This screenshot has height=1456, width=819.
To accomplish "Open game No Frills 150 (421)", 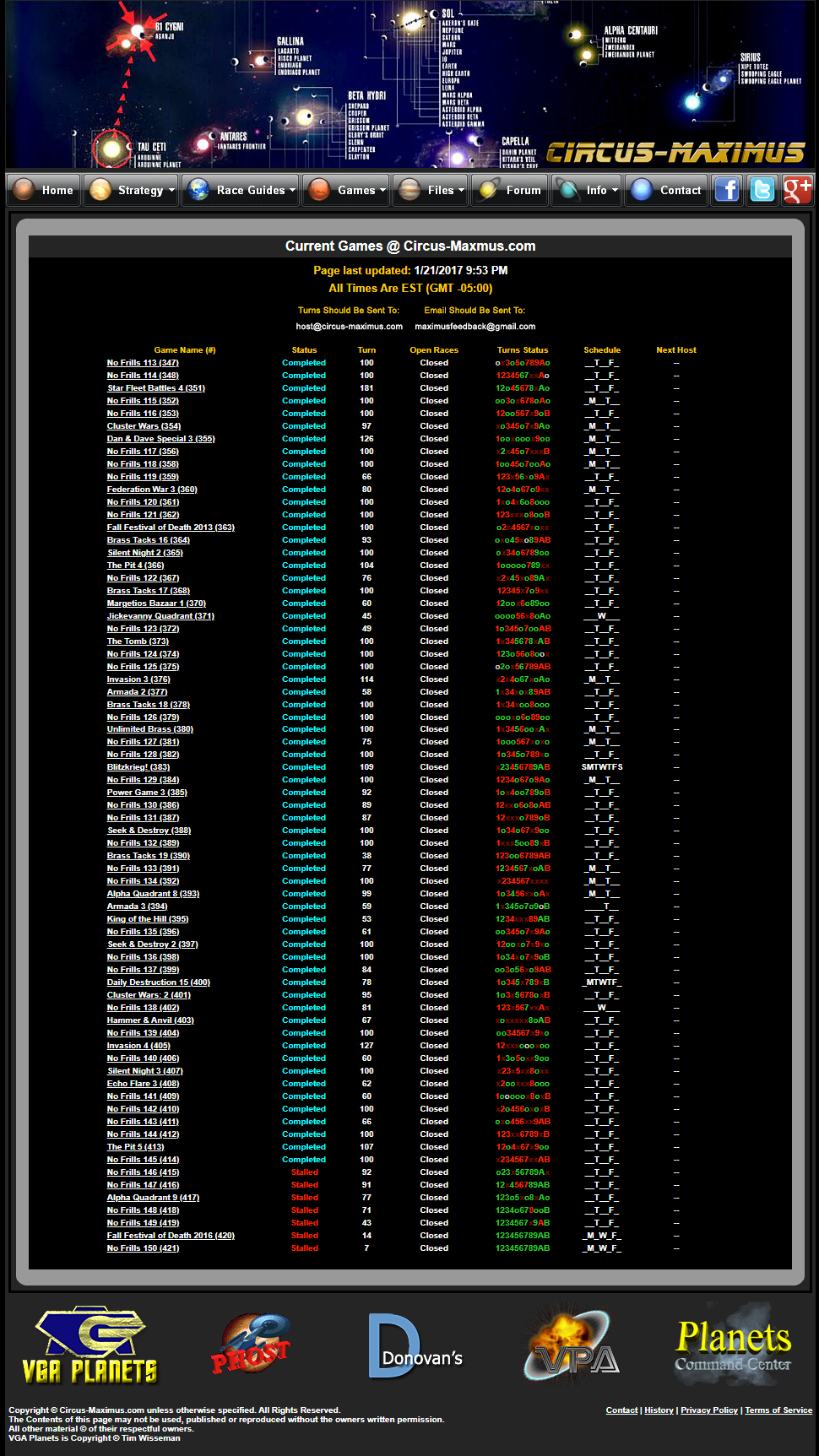I will pyautogui.click(x=143, y=1248).
